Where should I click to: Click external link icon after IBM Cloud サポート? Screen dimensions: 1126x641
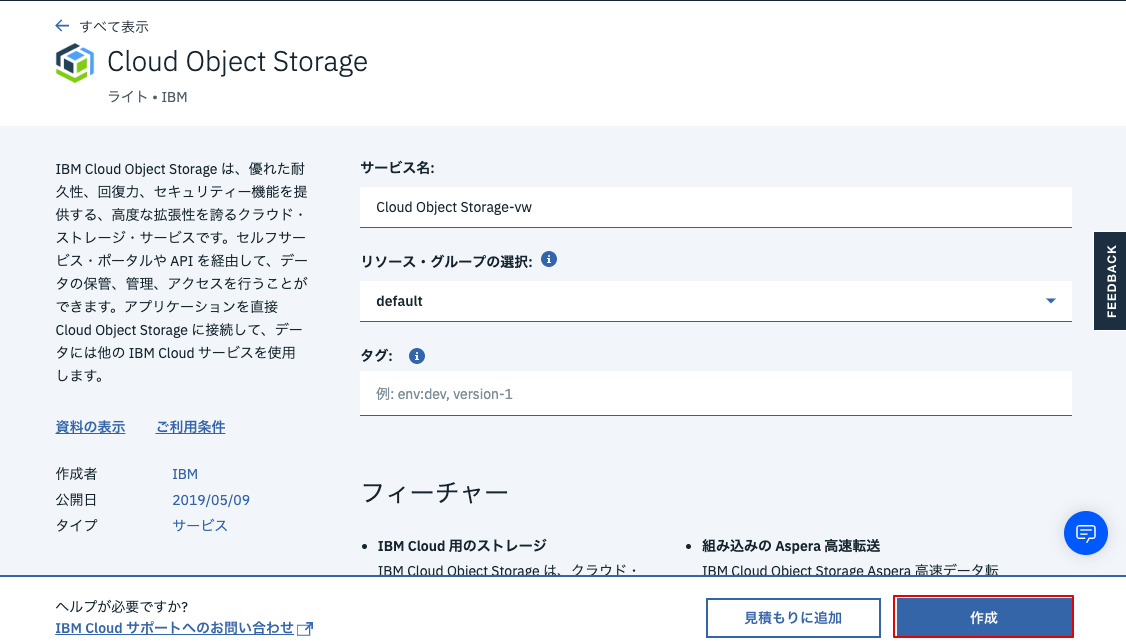[x=305, y=629]
